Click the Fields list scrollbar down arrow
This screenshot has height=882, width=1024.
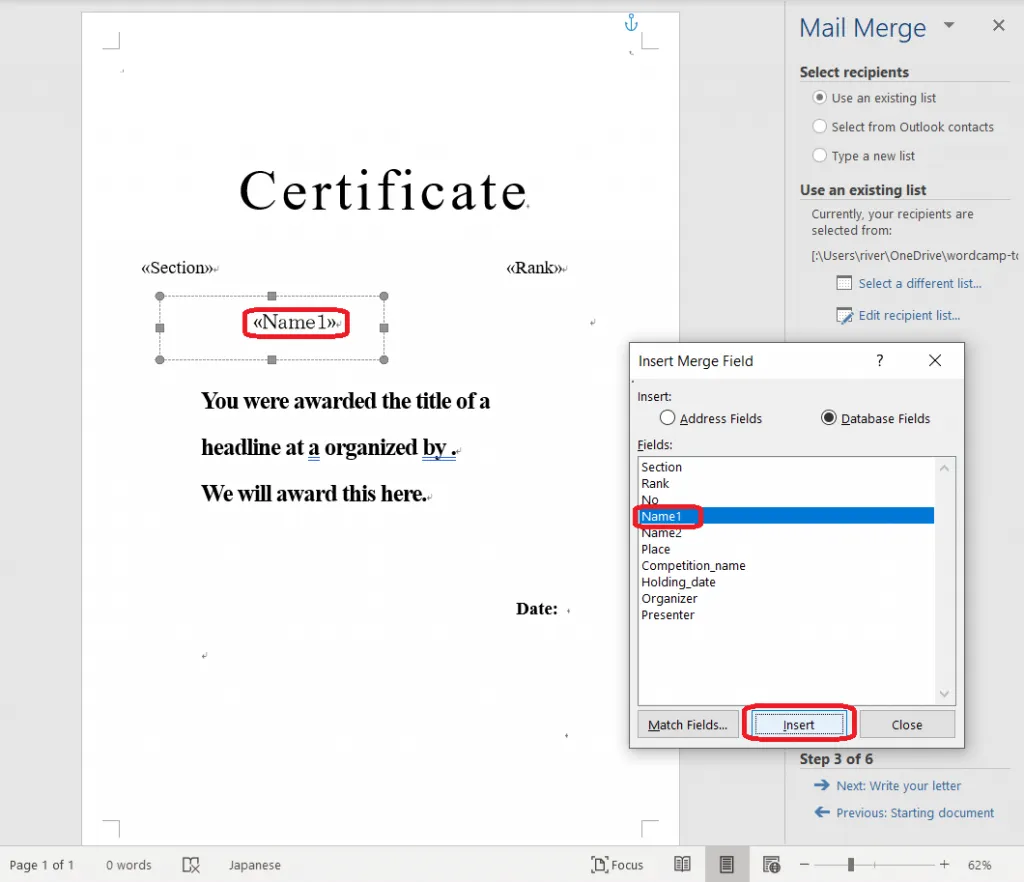pos(944,694)
